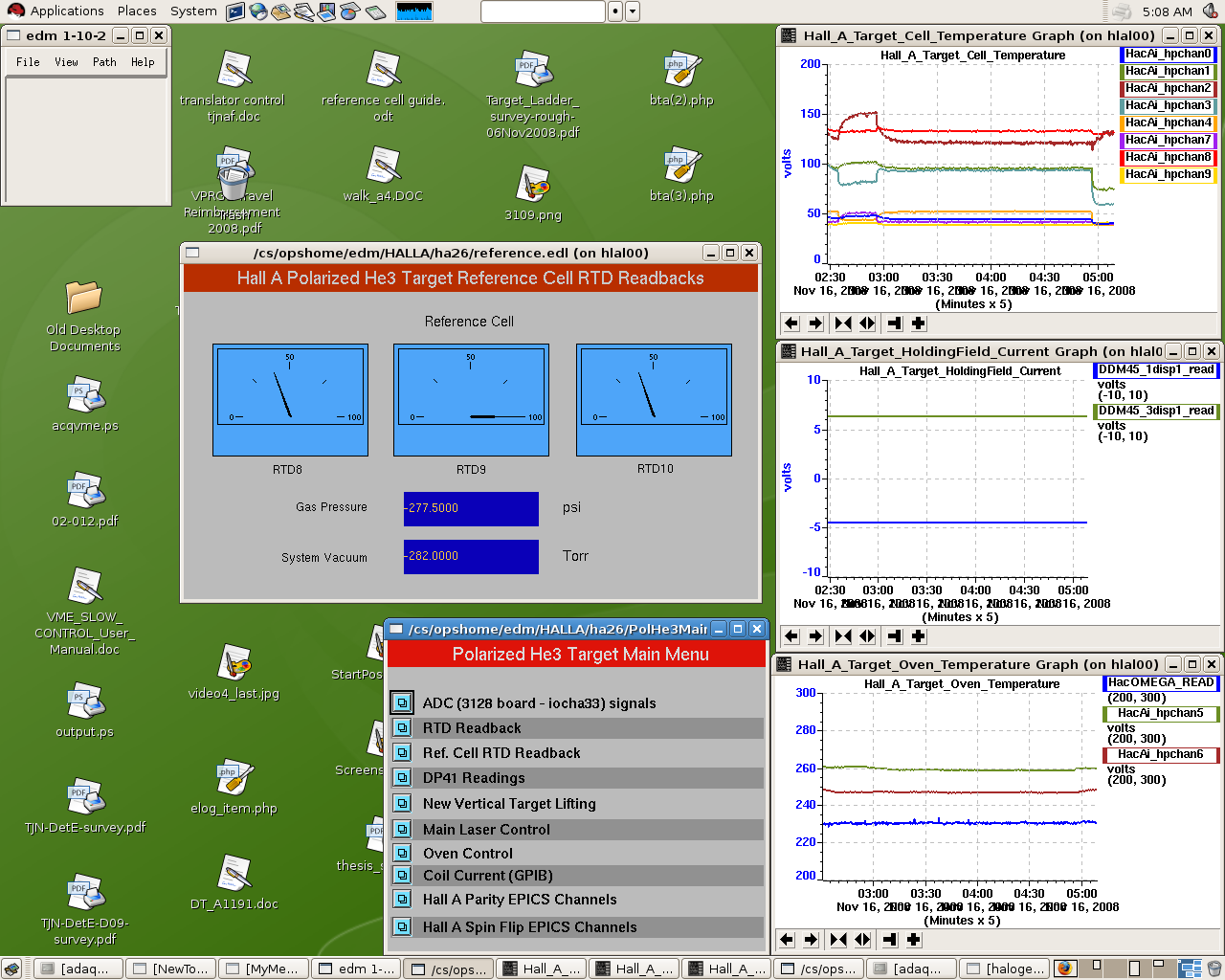The height and width of the screenshot is (980, 1225).
Task: Click Firefox icon in bottom panel
Action: pos(1065,969)
